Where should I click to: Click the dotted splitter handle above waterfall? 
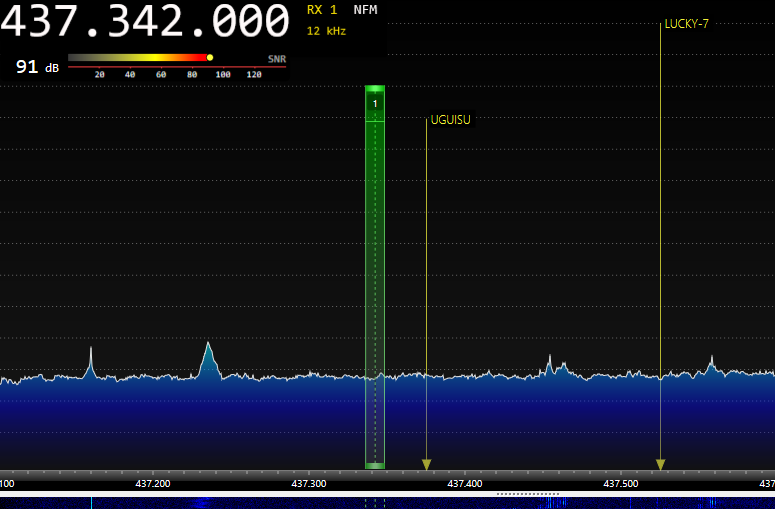pos(528,494)
